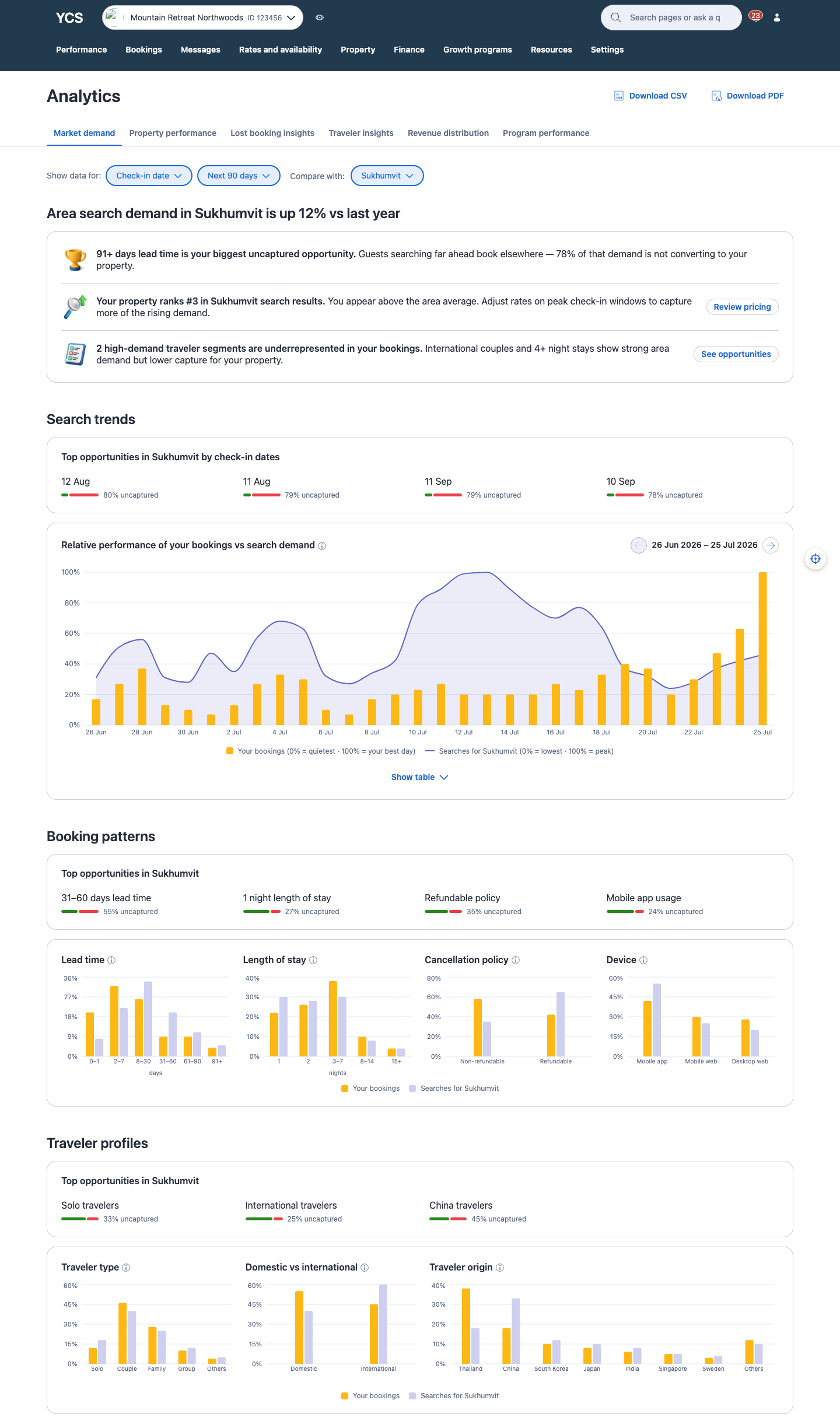Expand Show table under the chart
This screenshot has height=1428, width=840.
[419, 777]
